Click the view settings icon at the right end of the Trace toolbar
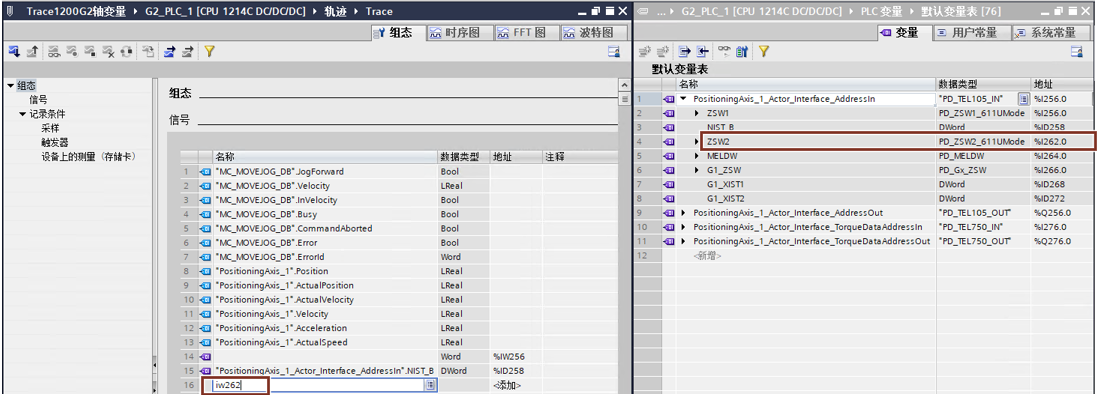This screenshot has height=395, width=1097. point(614,51)
